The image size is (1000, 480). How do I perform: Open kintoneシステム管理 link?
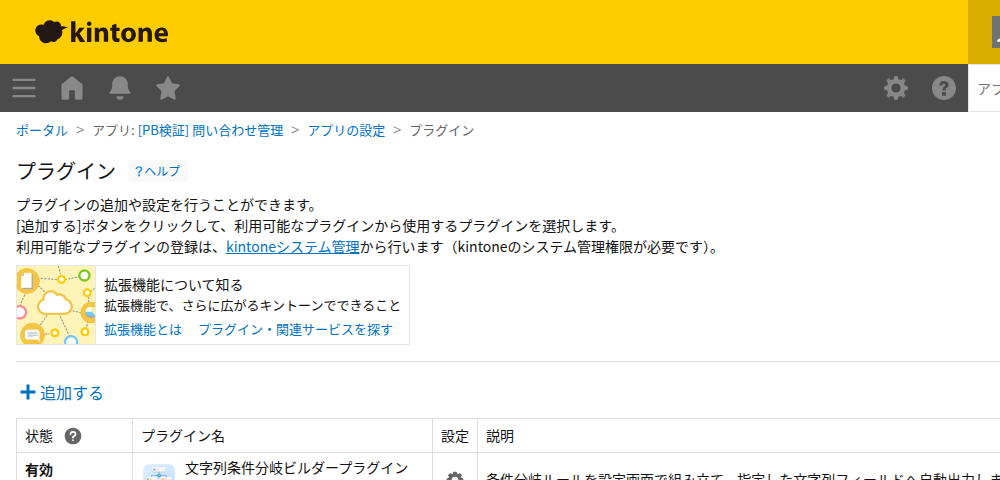point(293,247)
